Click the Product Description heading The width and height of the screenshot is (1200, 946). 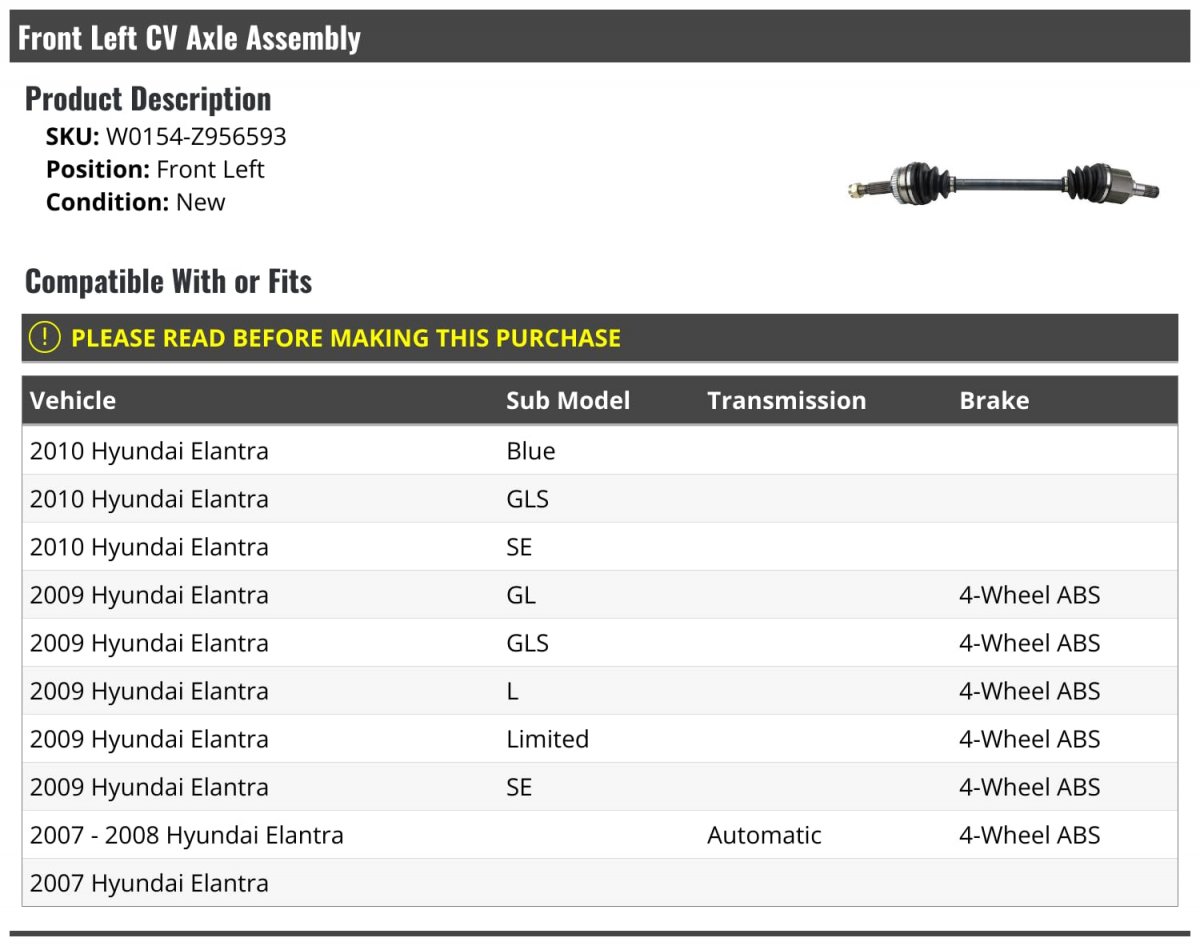click(148, 98)
